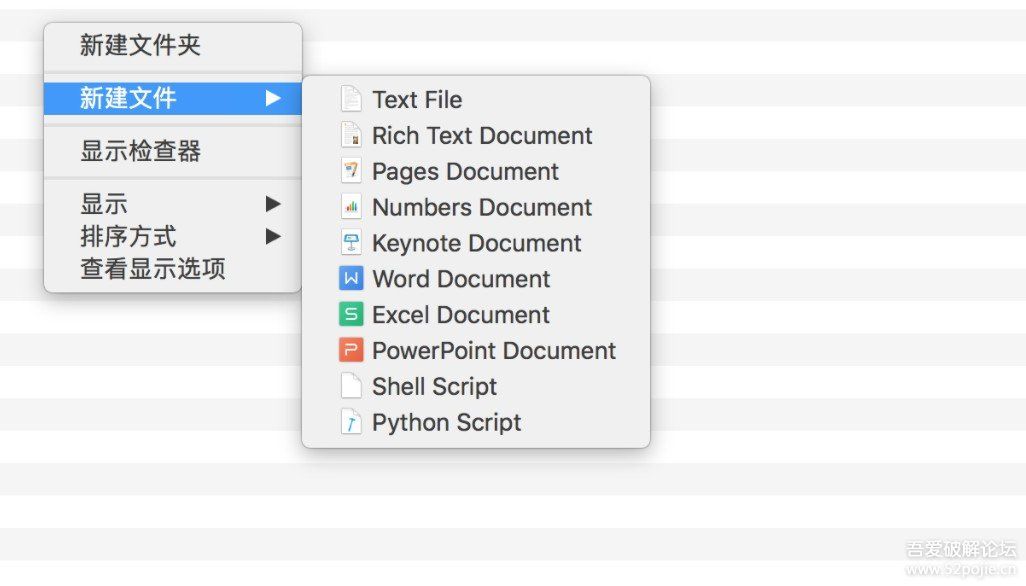The image size is (1026, 586).
Task: Click the Pages Document icon
Action: (x=350, y=171)
